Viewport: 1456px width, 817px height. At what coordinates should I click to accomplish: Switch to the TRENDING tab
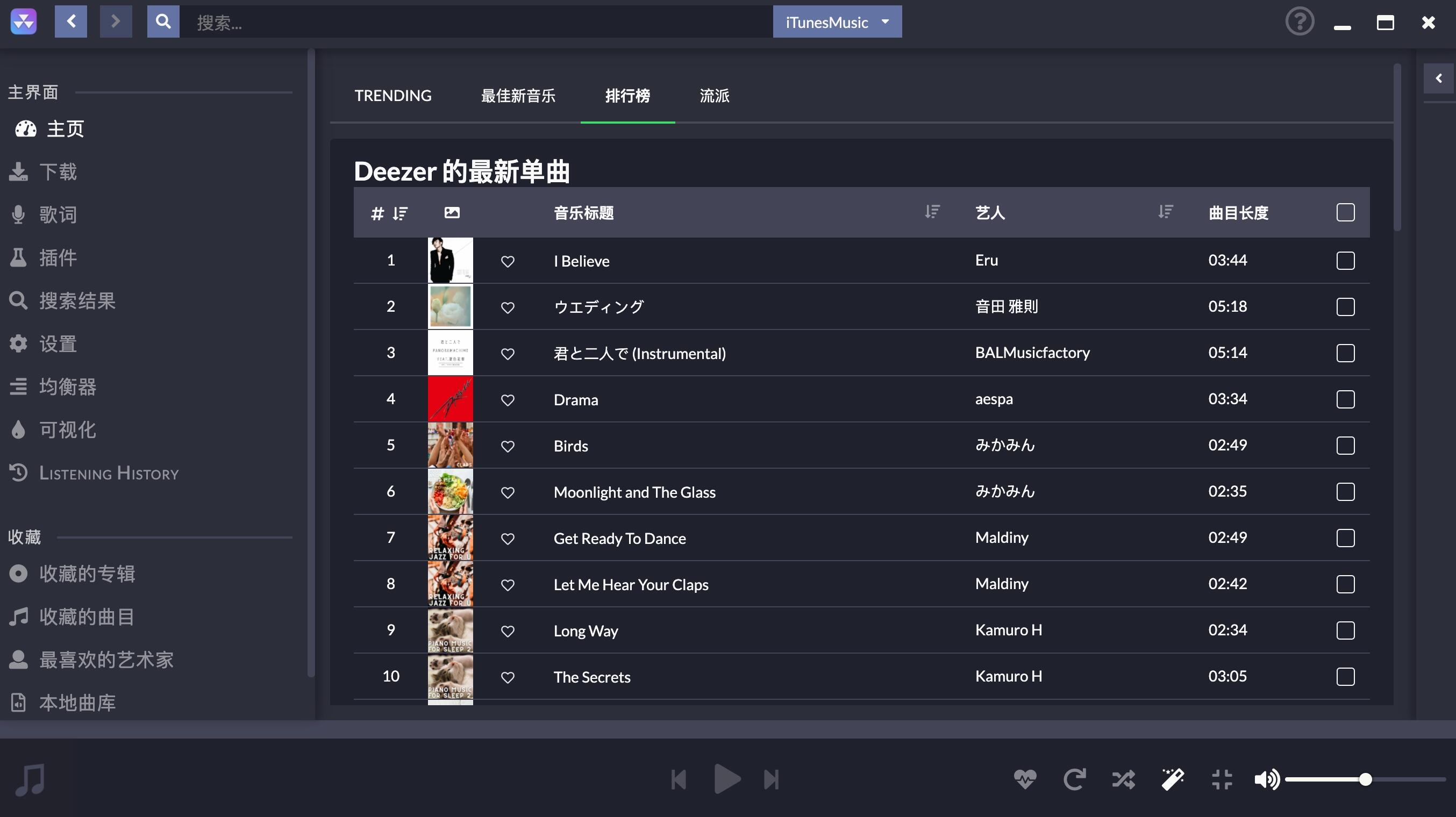pyautogui.click(x=393, y=96)
